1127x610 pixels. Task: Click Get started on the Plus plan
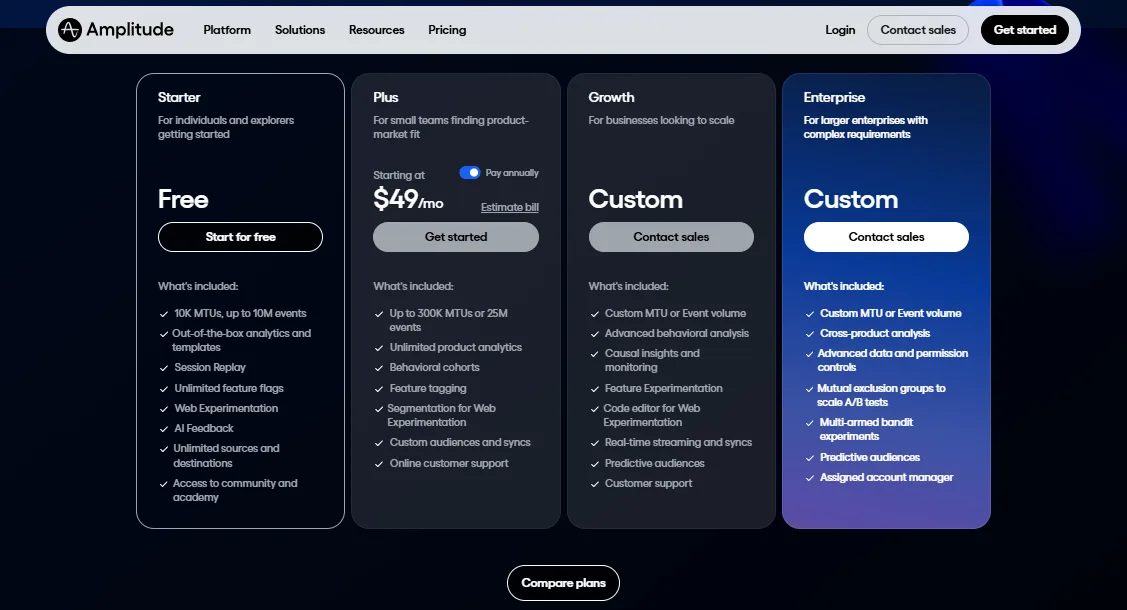(x=456, y=237)
